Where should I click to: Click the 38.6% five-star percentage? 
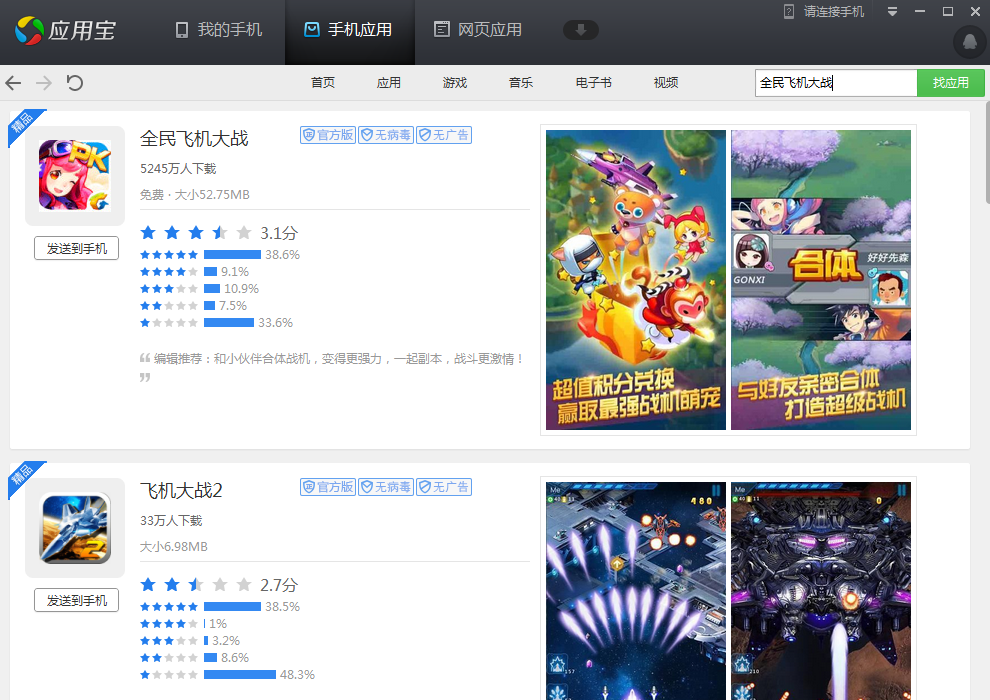282,254
